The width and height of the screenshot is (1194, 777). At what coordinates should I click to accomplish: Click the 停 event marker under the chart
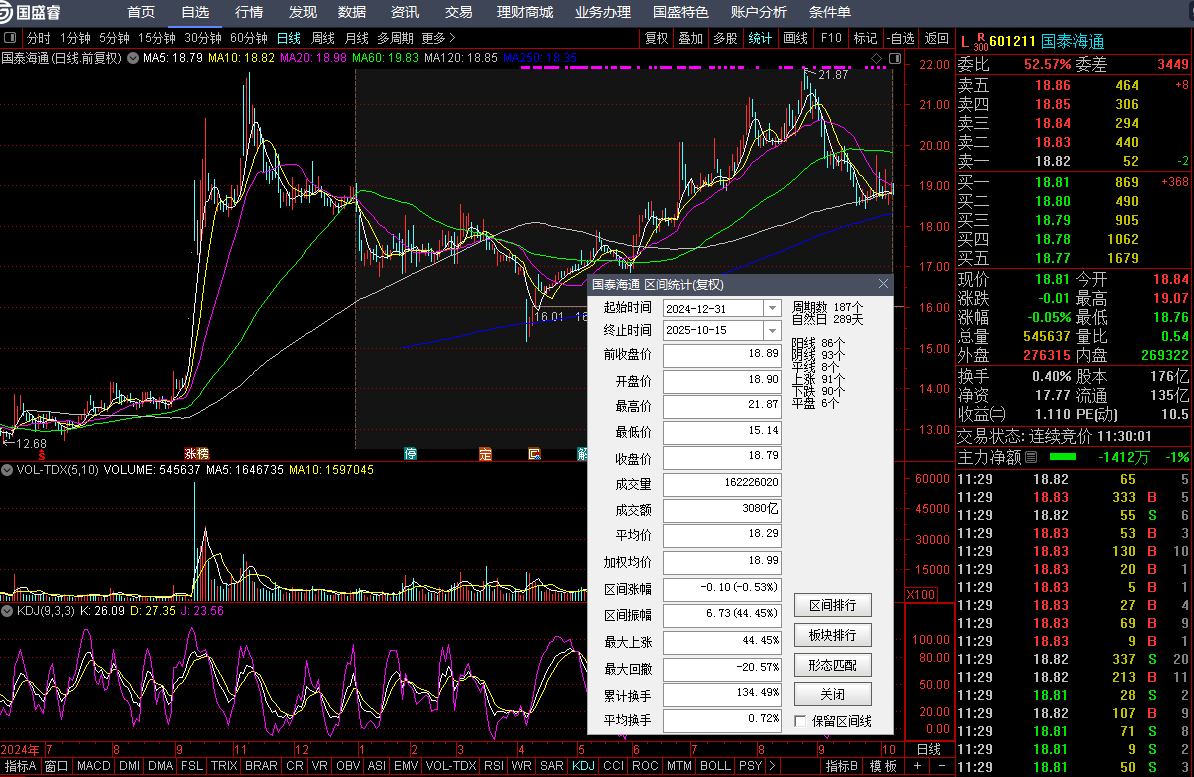pyautogui.click(x=410, y=454)
